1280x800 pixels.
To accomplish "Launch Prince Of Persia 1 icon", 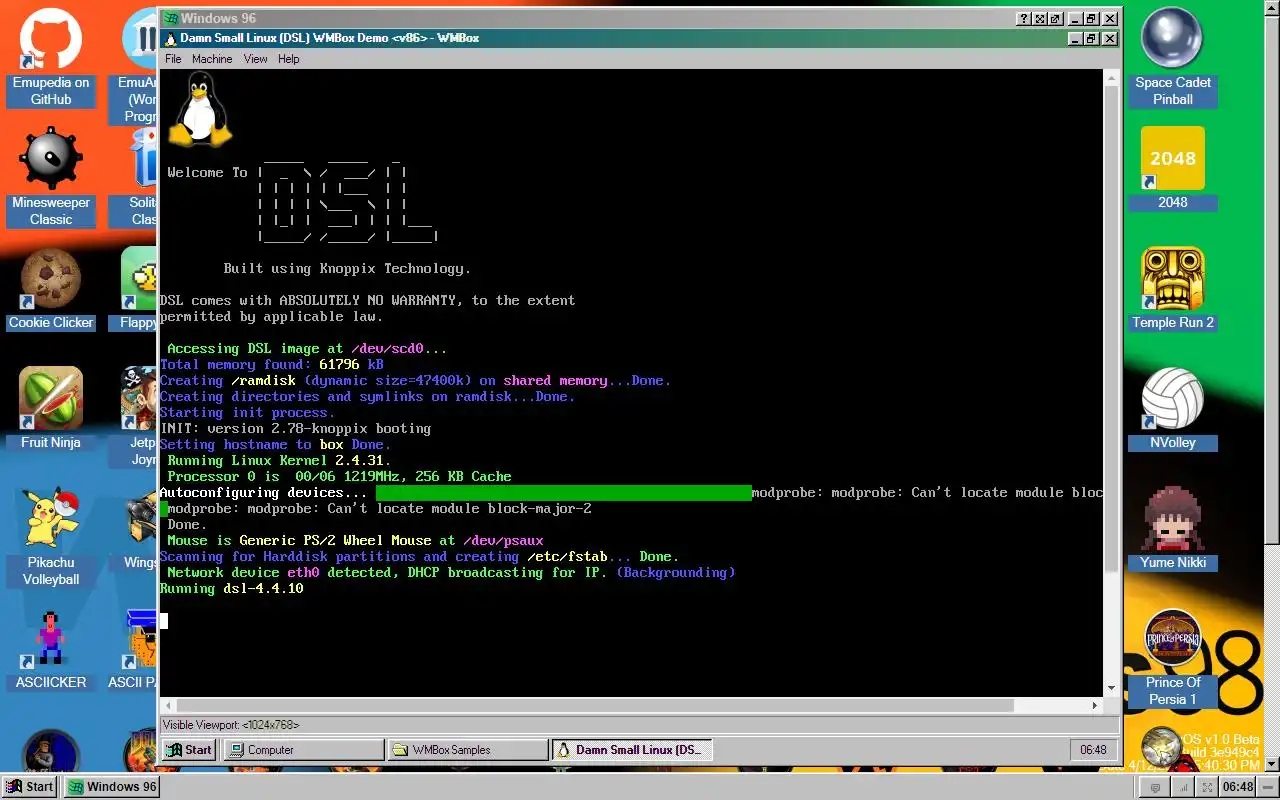I will click(x=1172, y=657).
